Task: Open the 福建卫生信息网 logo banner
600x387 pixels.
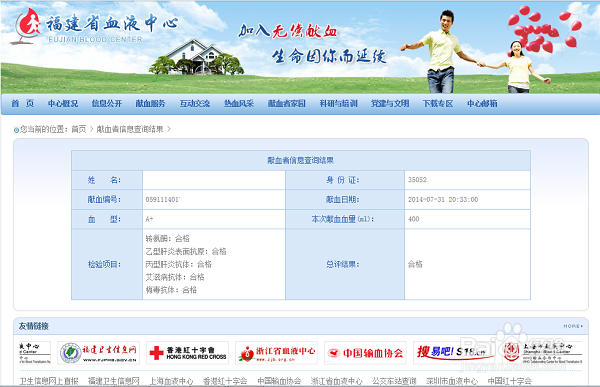Action: click(x=99, y=353)
